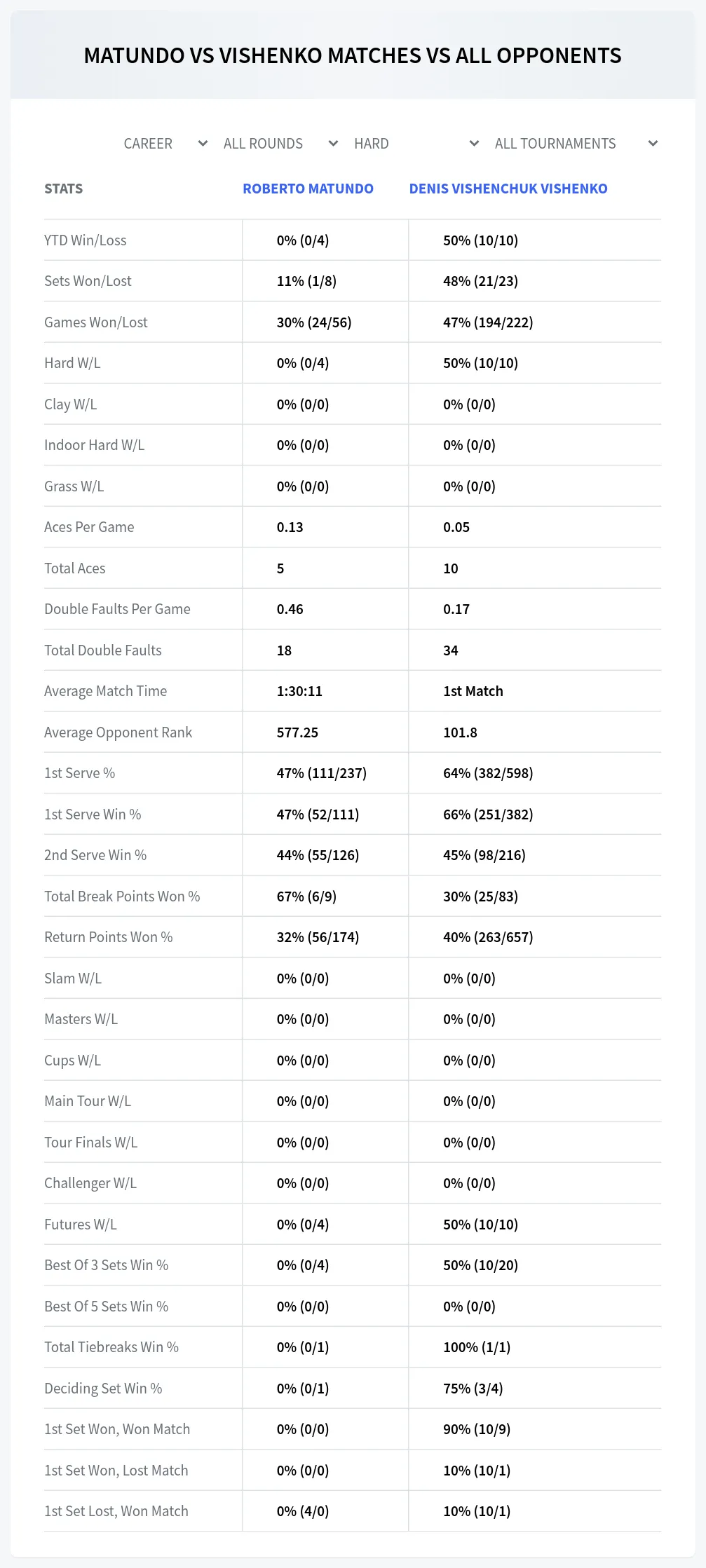Screen dimensions: 706x1568
Task: Open Roberto Matundo player link
Action: [308, 189]
